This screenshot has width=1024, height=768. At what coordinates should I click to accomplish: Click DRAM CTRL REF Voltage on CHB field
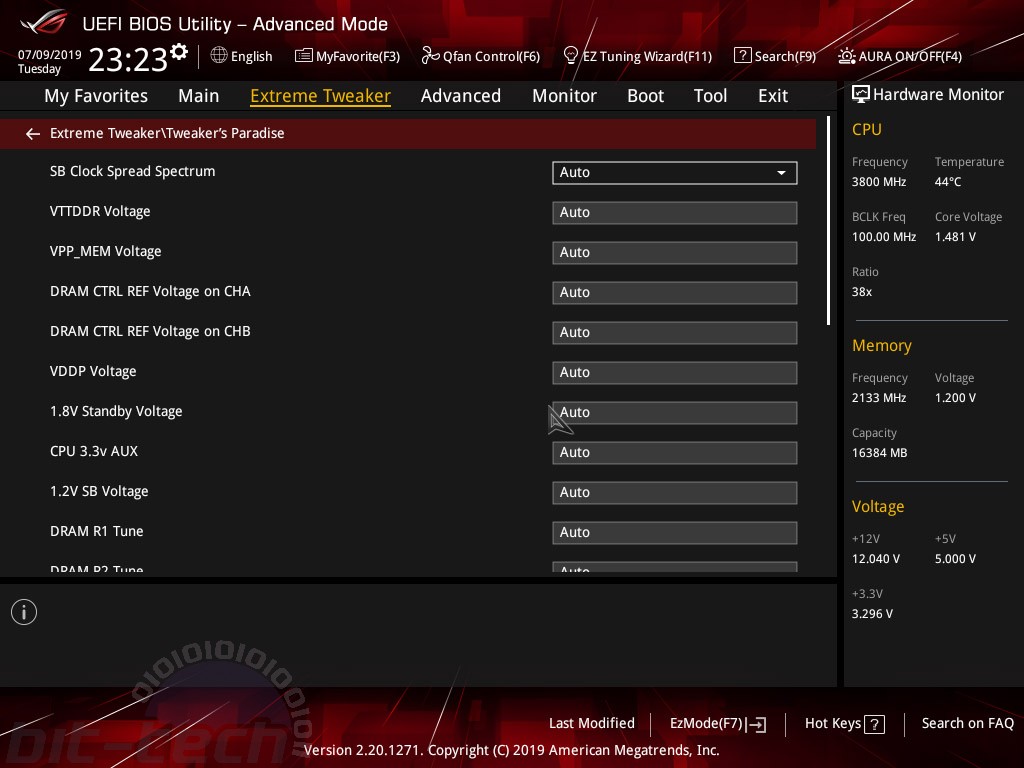pos(675,332)
